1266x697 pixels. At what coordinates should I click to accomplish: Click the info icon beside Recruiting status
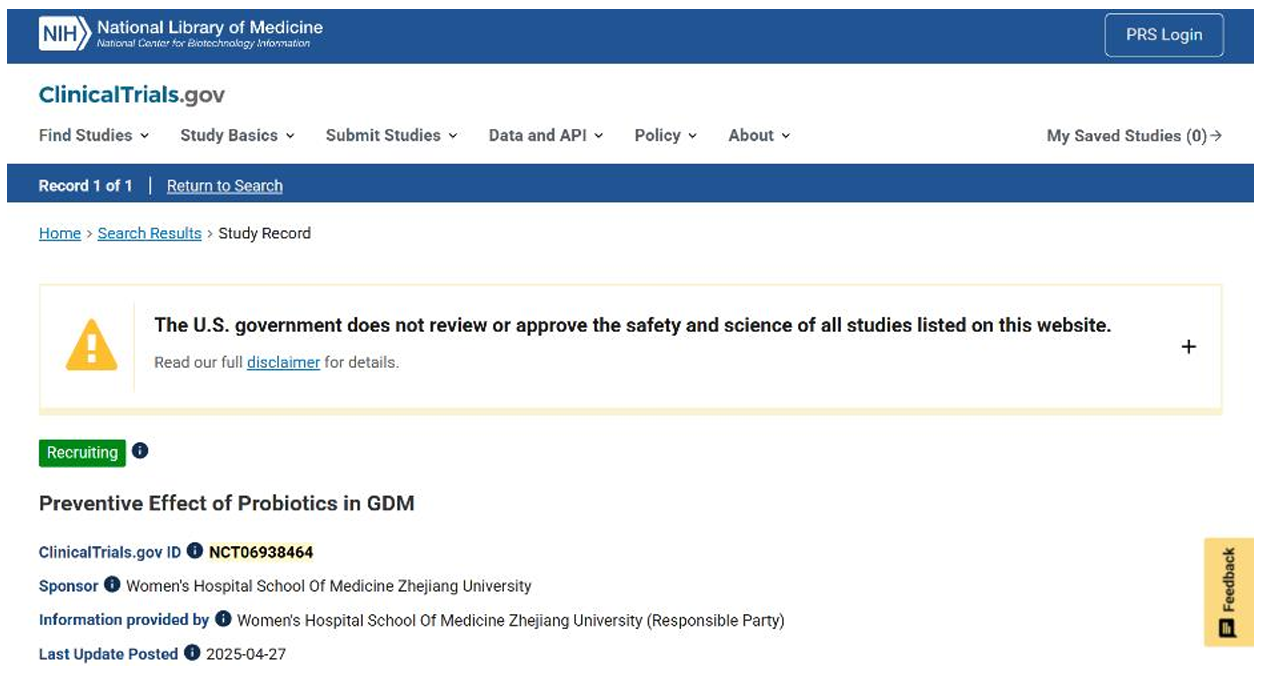[140, 451]
